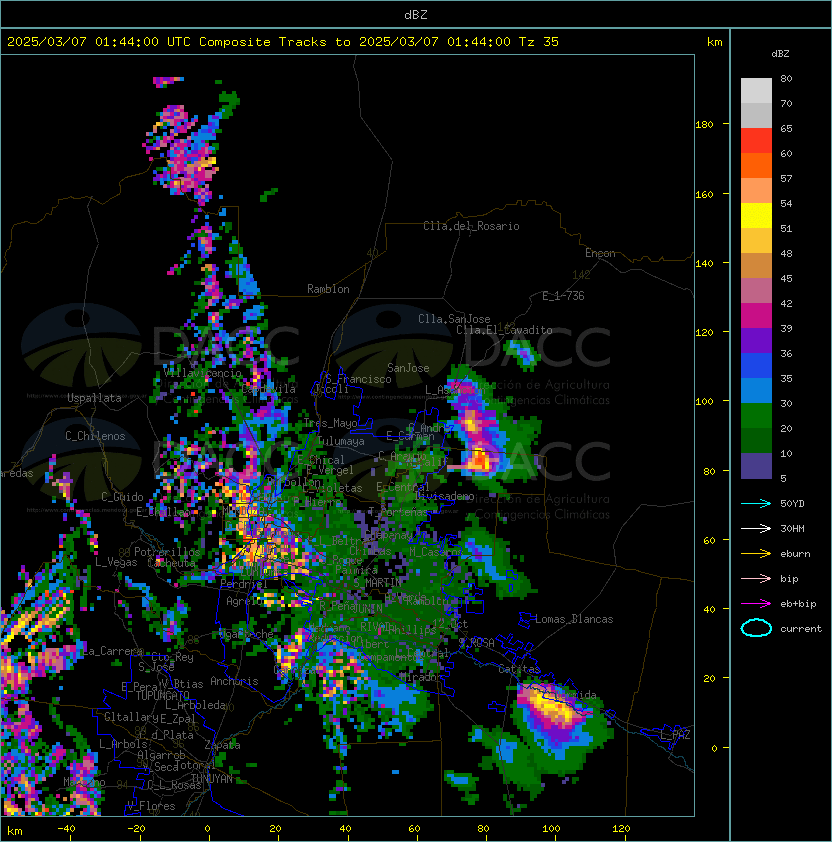Pick the green 30–20 dBZ swatch
This screenshot has width=832, height=842.
pos(756,416)
